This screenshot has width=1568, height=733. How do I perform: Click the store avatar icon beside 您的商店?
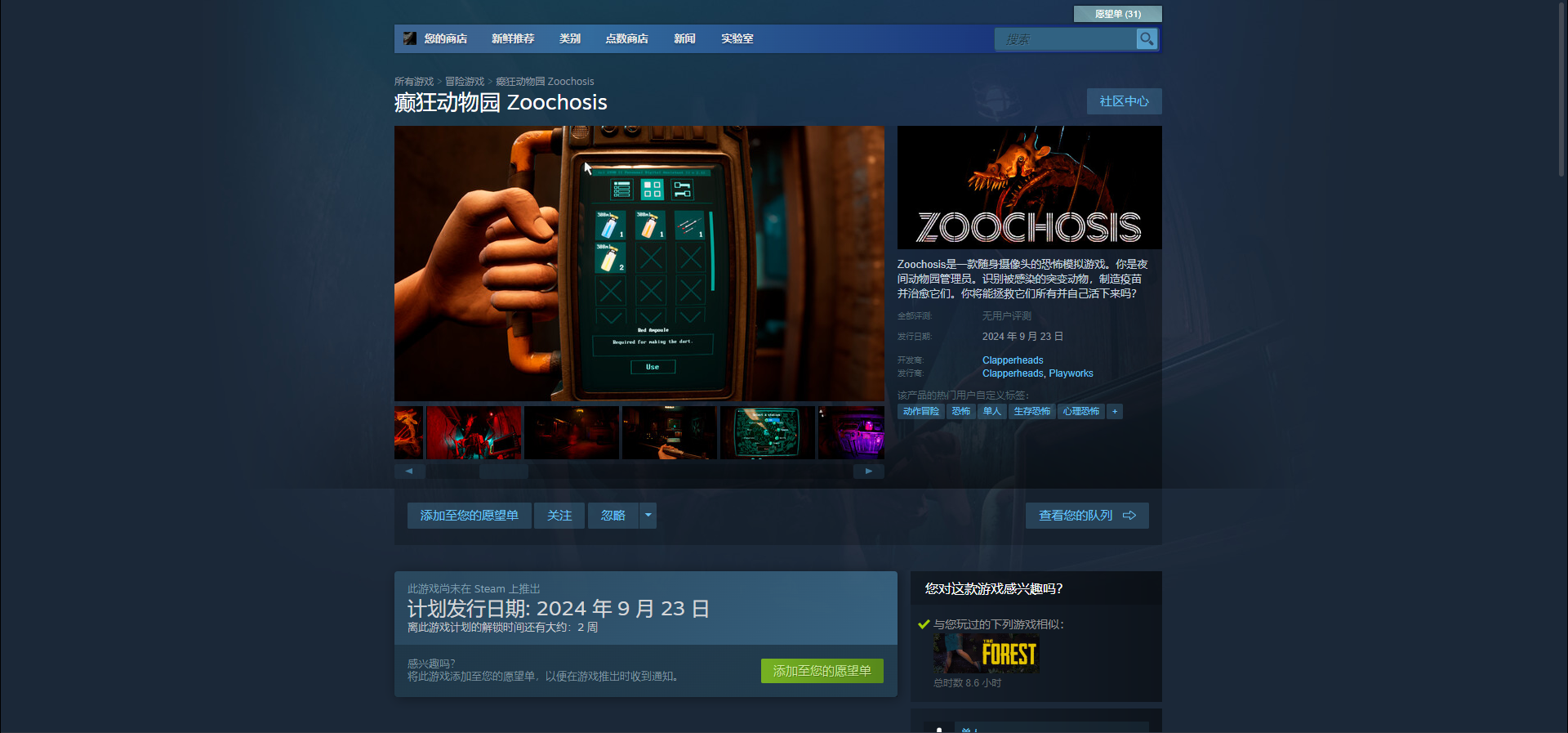410,38
